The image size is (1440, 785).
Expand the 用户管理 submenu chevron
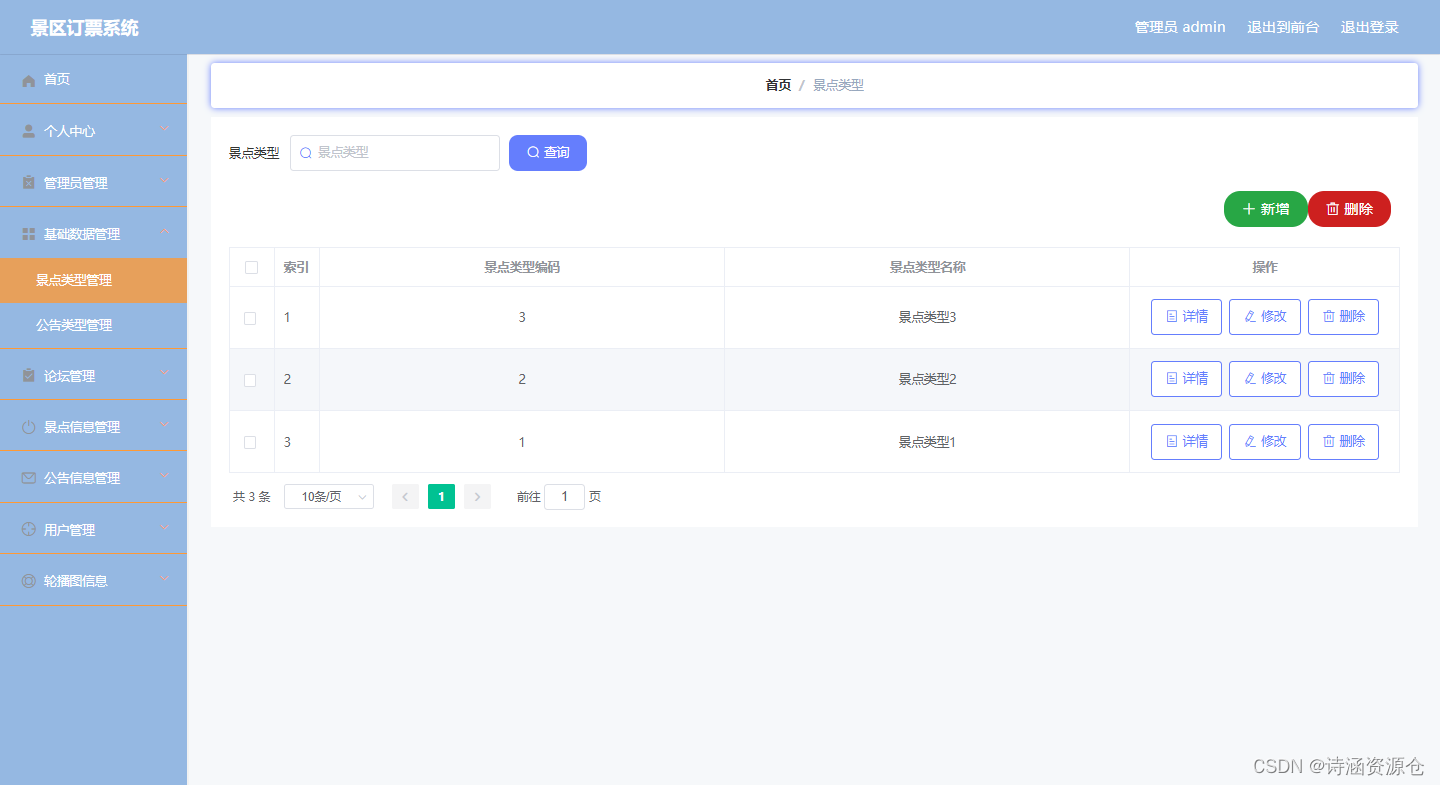point(165,528)
